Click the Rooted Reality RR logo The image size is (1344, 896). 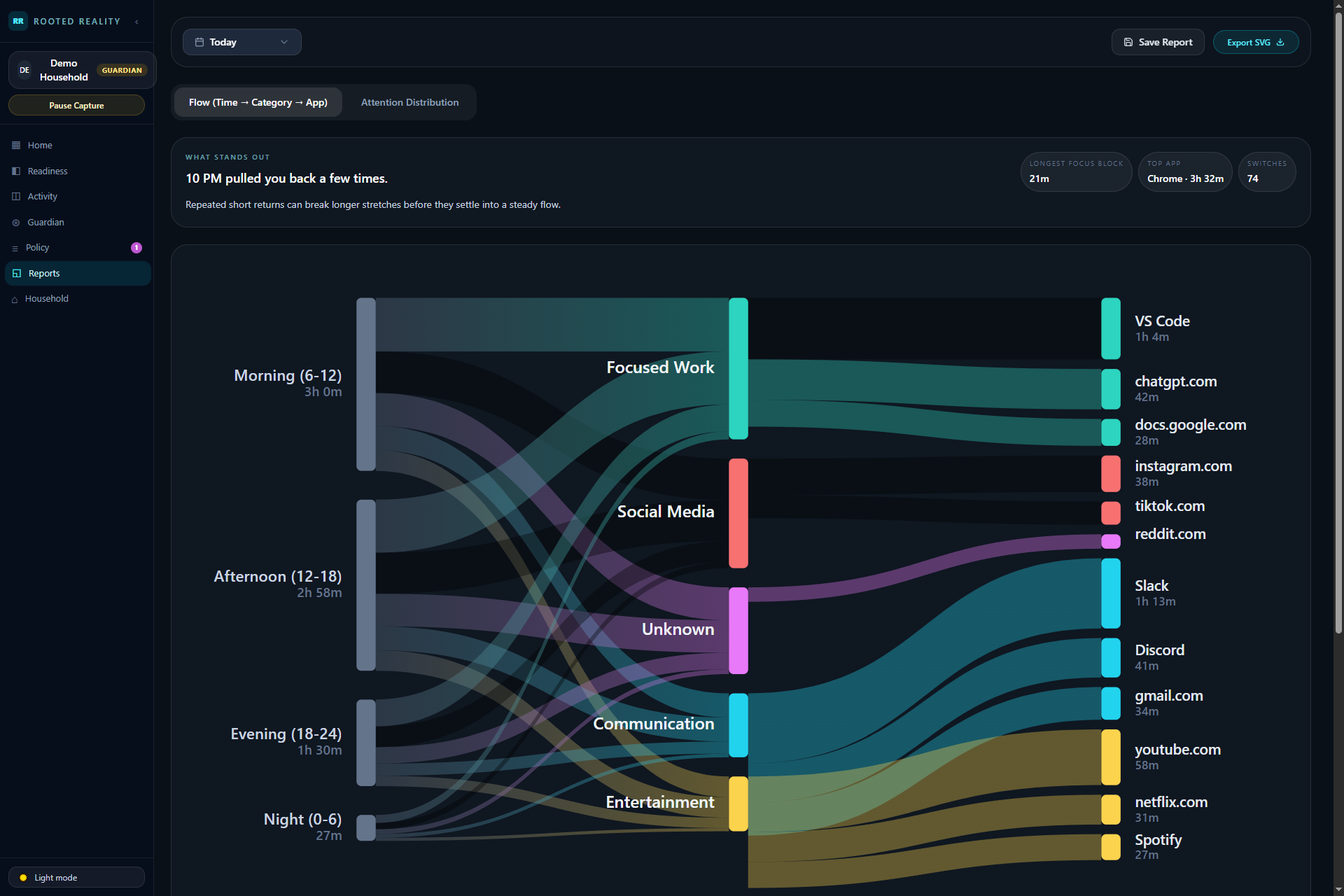pyautogui.click(x=18, y=21)
